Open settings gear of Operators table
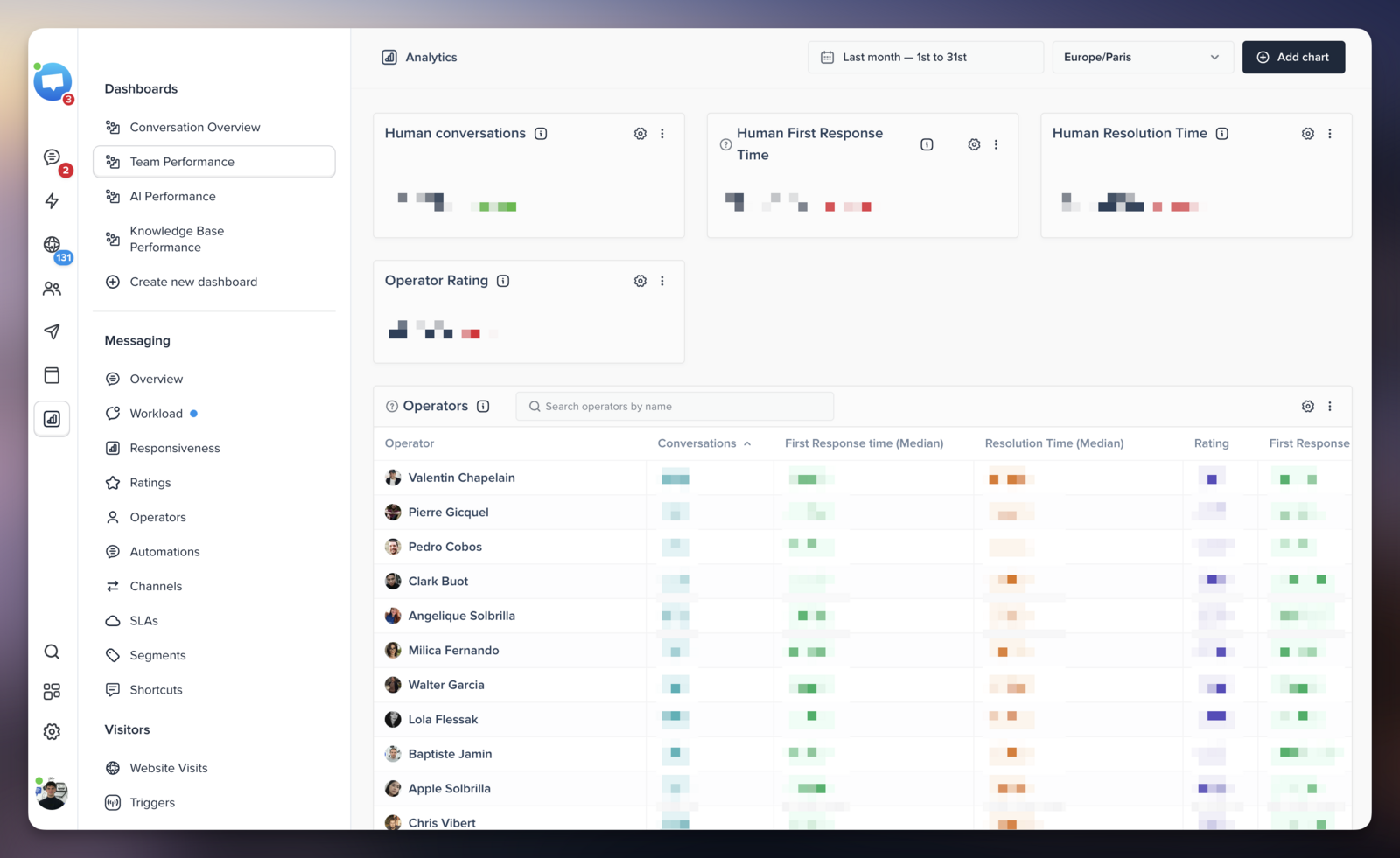This screenshot has width=1400, height=858. (1308, 407)
